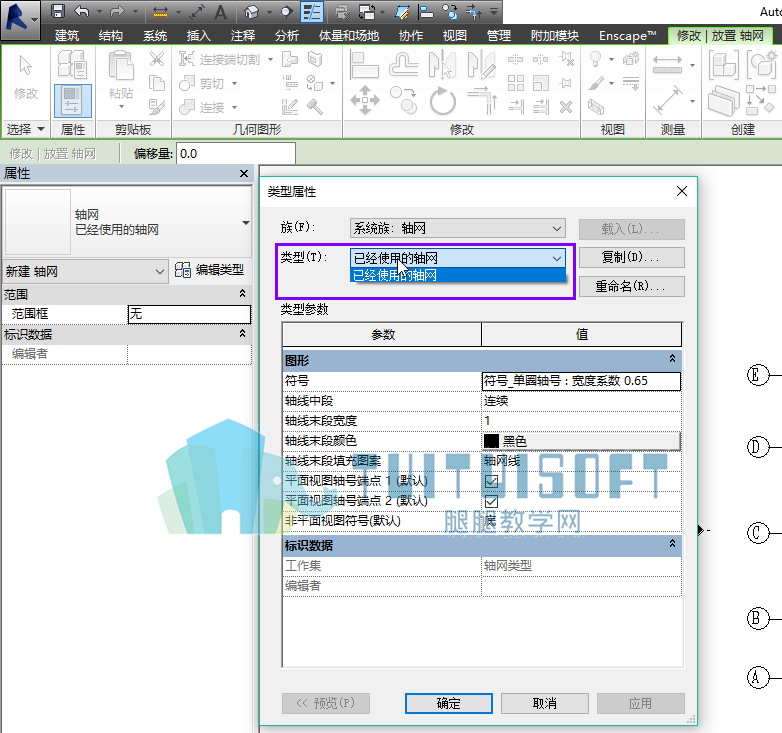Collapse the 标识数据 section in Properties palette
Image resolution: width=782 pixels, height=733 pixels.
242,334
